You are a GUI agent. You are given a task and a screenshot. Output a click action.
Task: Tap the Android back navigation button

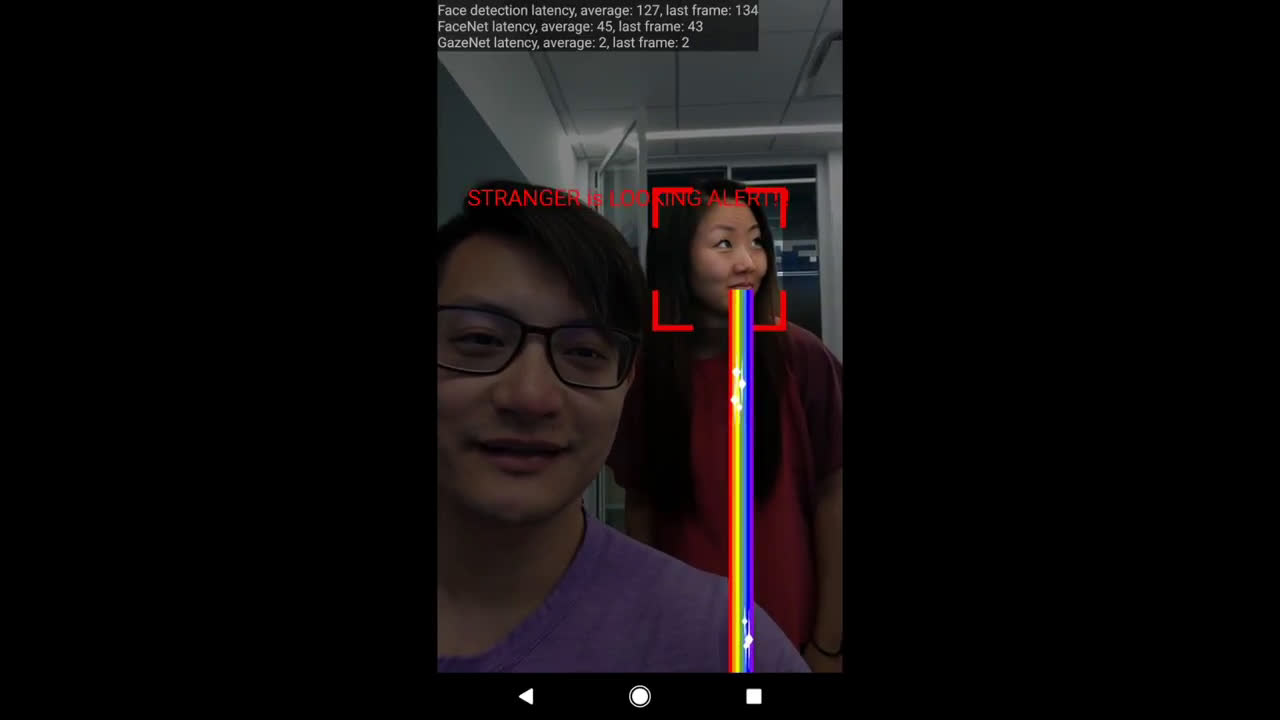click(x=526, y=696)
